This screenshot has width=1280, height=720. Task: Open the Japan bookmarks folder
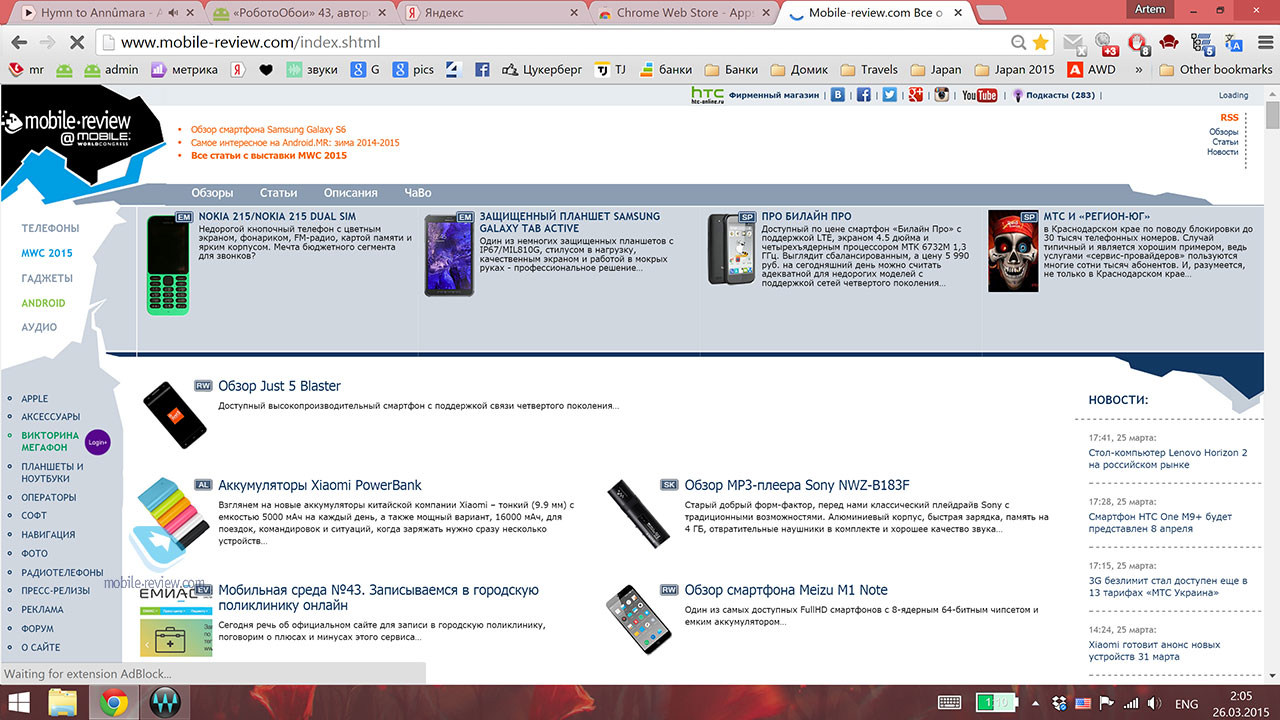click(935, 70)
